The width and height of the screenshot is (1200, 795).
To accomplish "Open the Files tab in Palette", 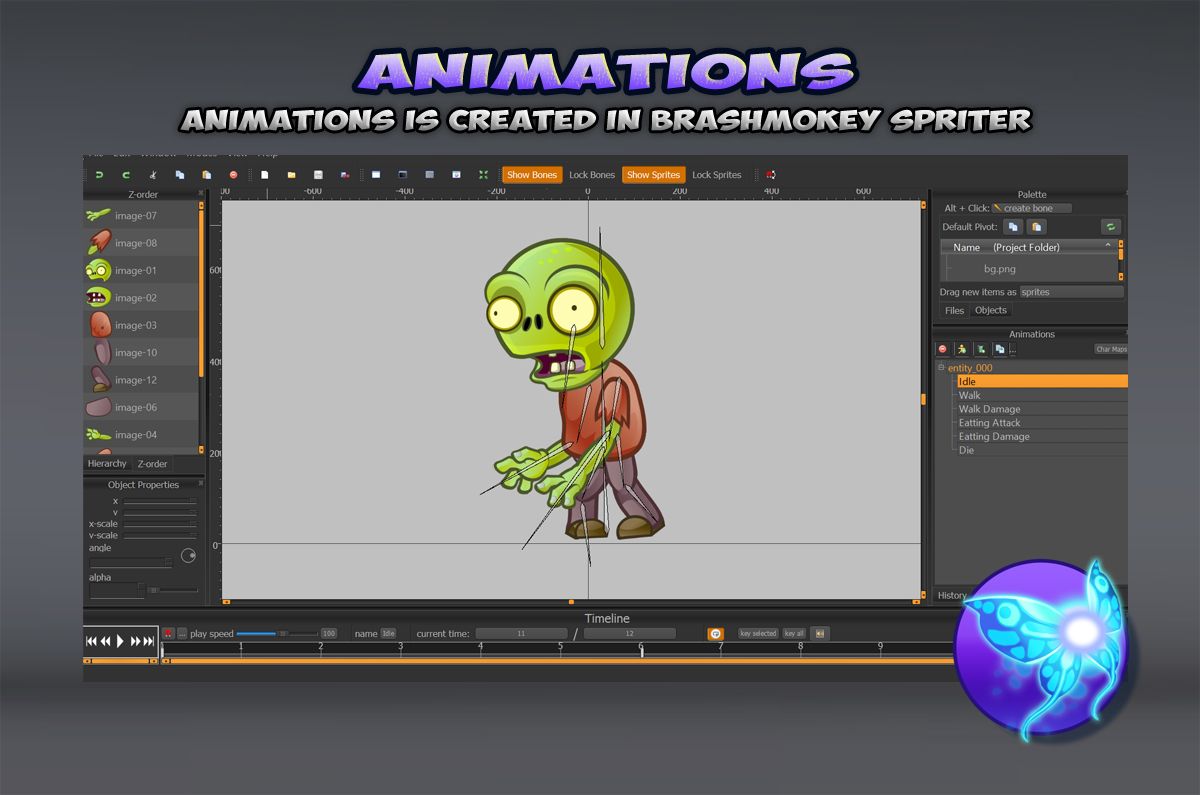I will tap(955, 311).
